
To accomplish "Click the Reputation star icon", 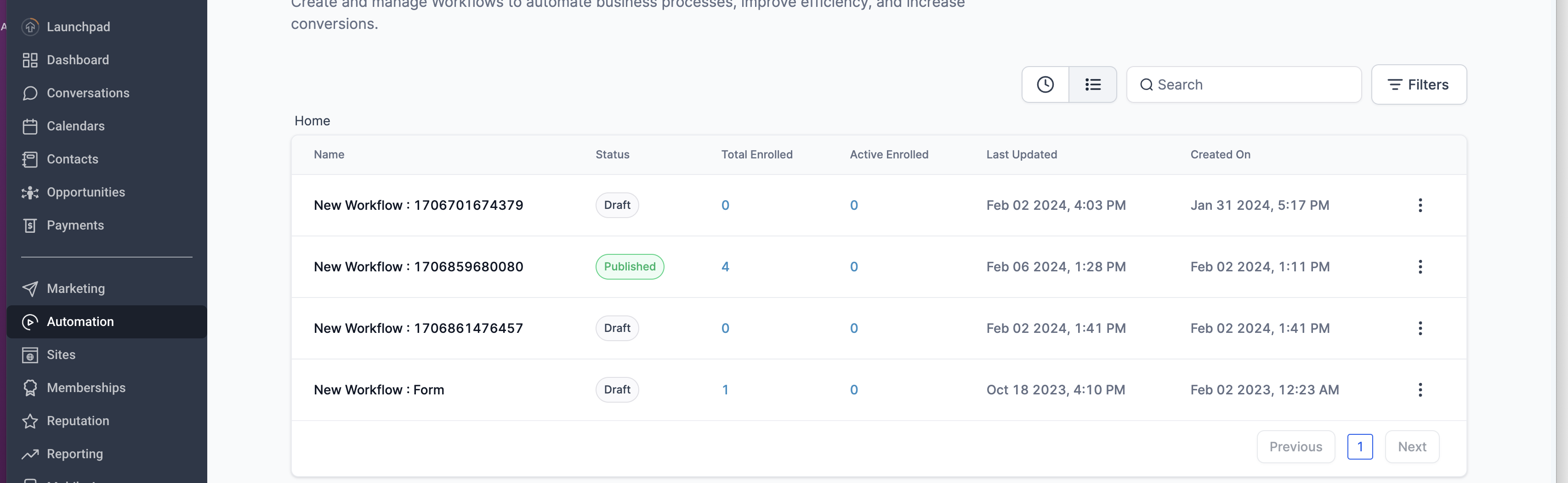I will (30, 421).
